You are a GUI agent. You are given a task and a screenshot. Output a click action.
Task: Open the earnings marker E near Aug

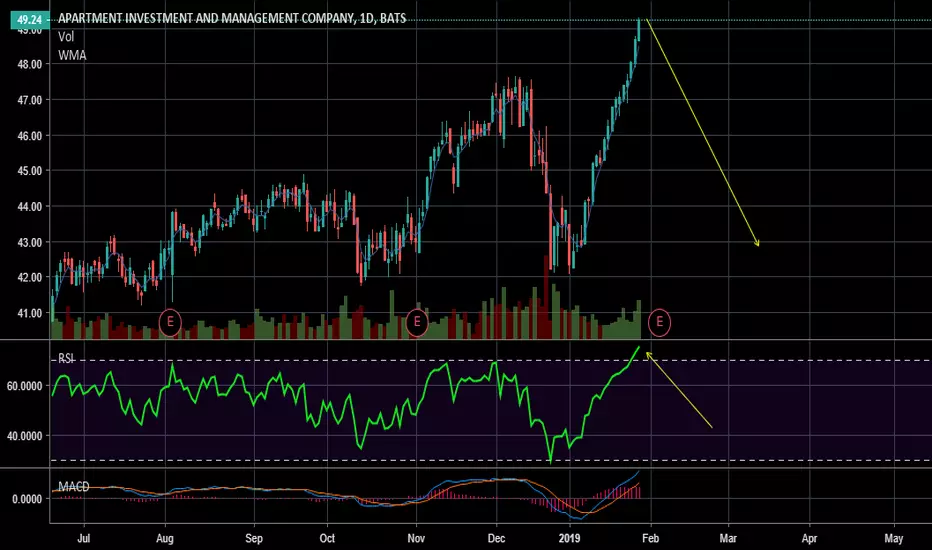(x=170, y=322)
